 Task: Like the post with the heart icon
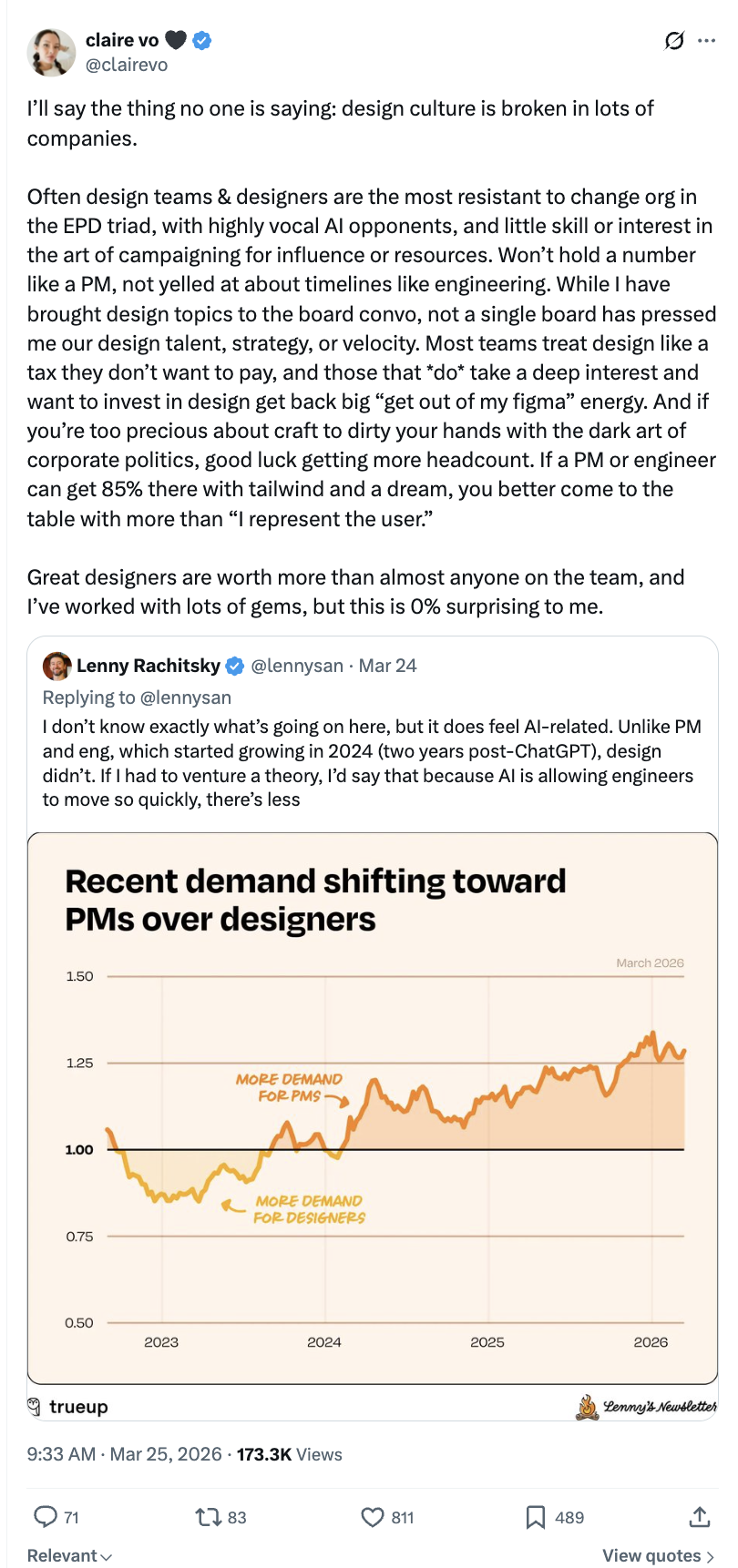point(372,1516)
